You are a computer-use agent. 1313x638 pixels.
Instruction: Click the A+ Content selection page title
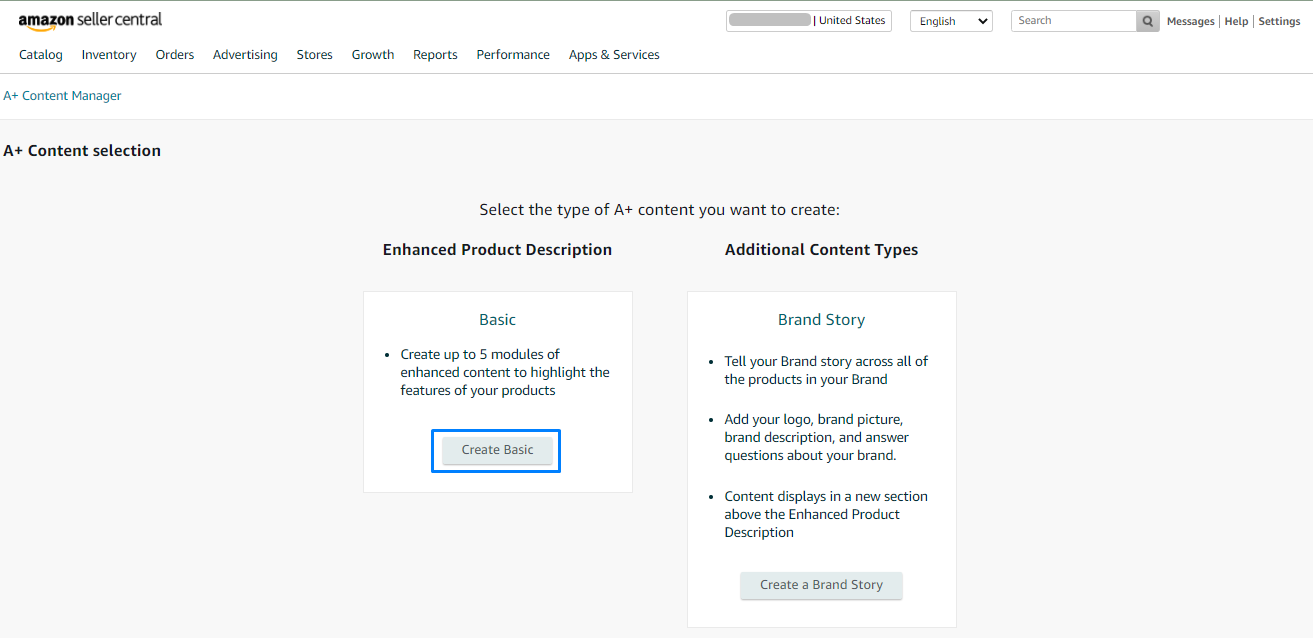82,151
